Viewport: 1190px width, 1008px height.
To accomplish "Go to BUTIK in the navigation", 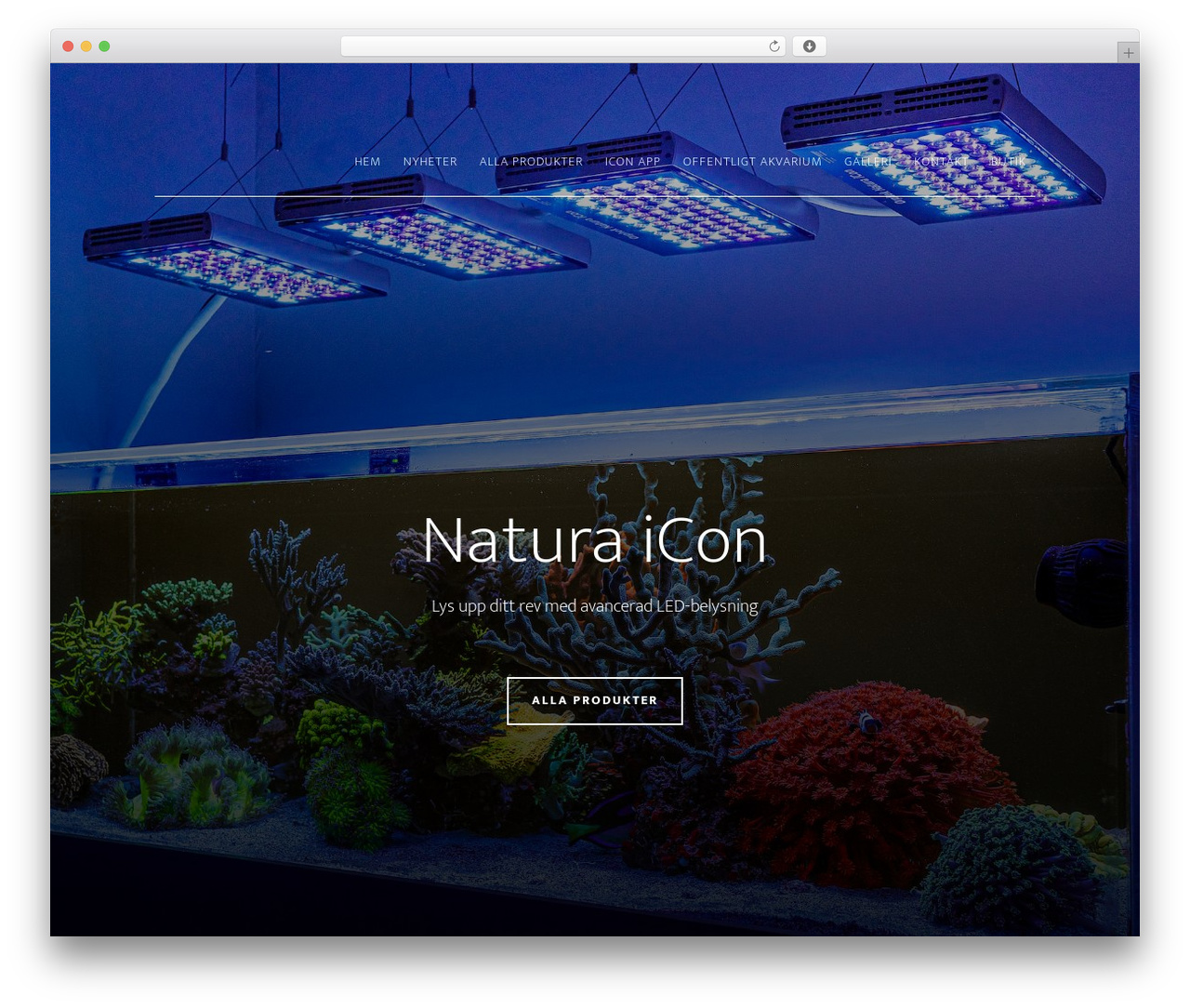I will pos(1008,162).
